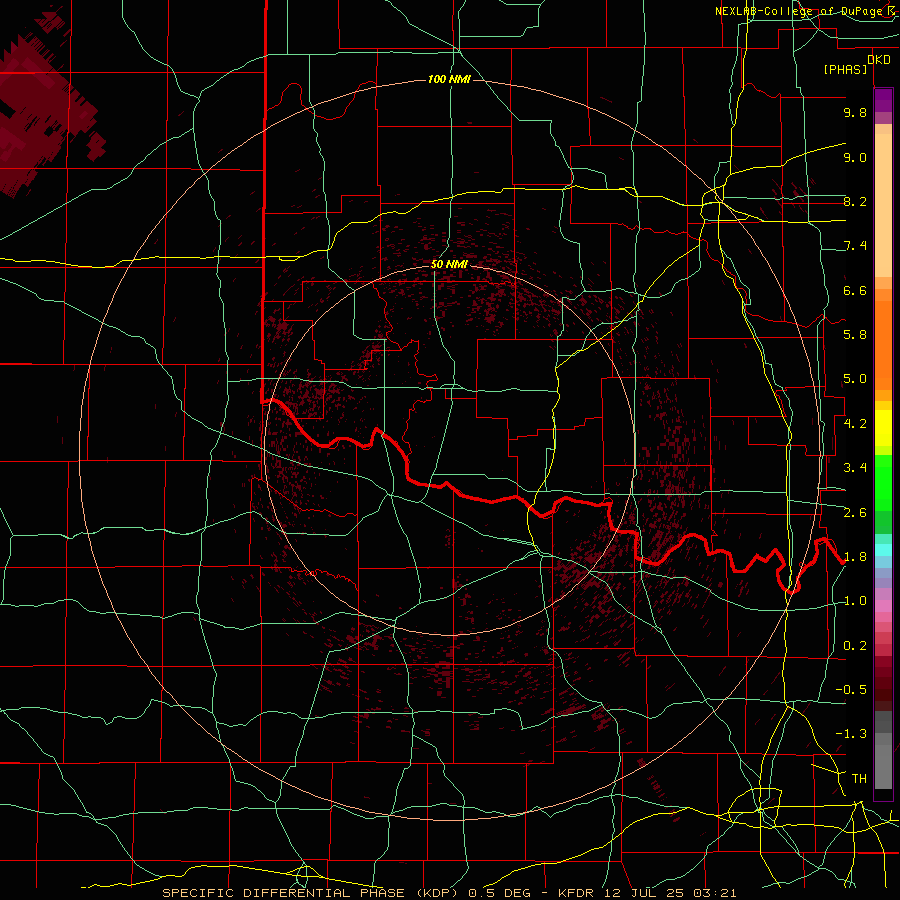The height and width of the screenshot is (900, 900).
Task: Click the '50 NMI' range ring label
Action: point(449,264)
